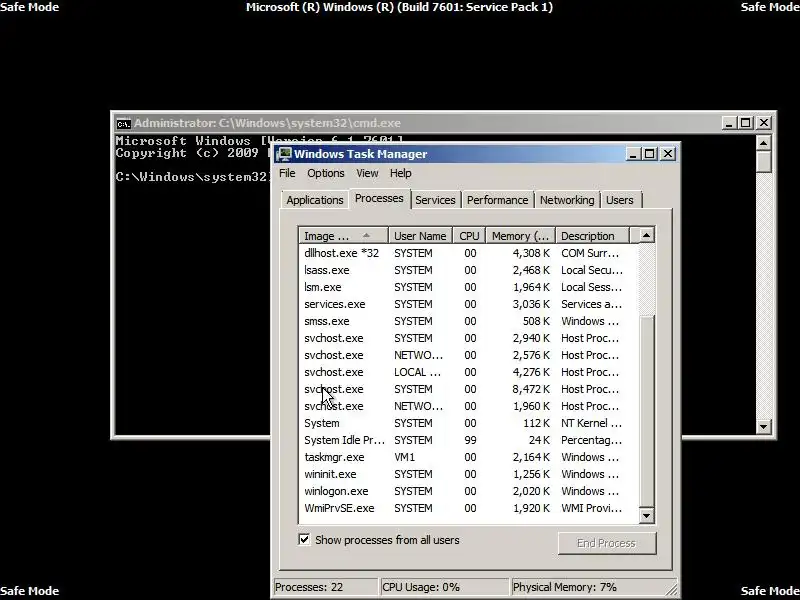Toggle Show processes from all users checkbox

tap(304, 540)
